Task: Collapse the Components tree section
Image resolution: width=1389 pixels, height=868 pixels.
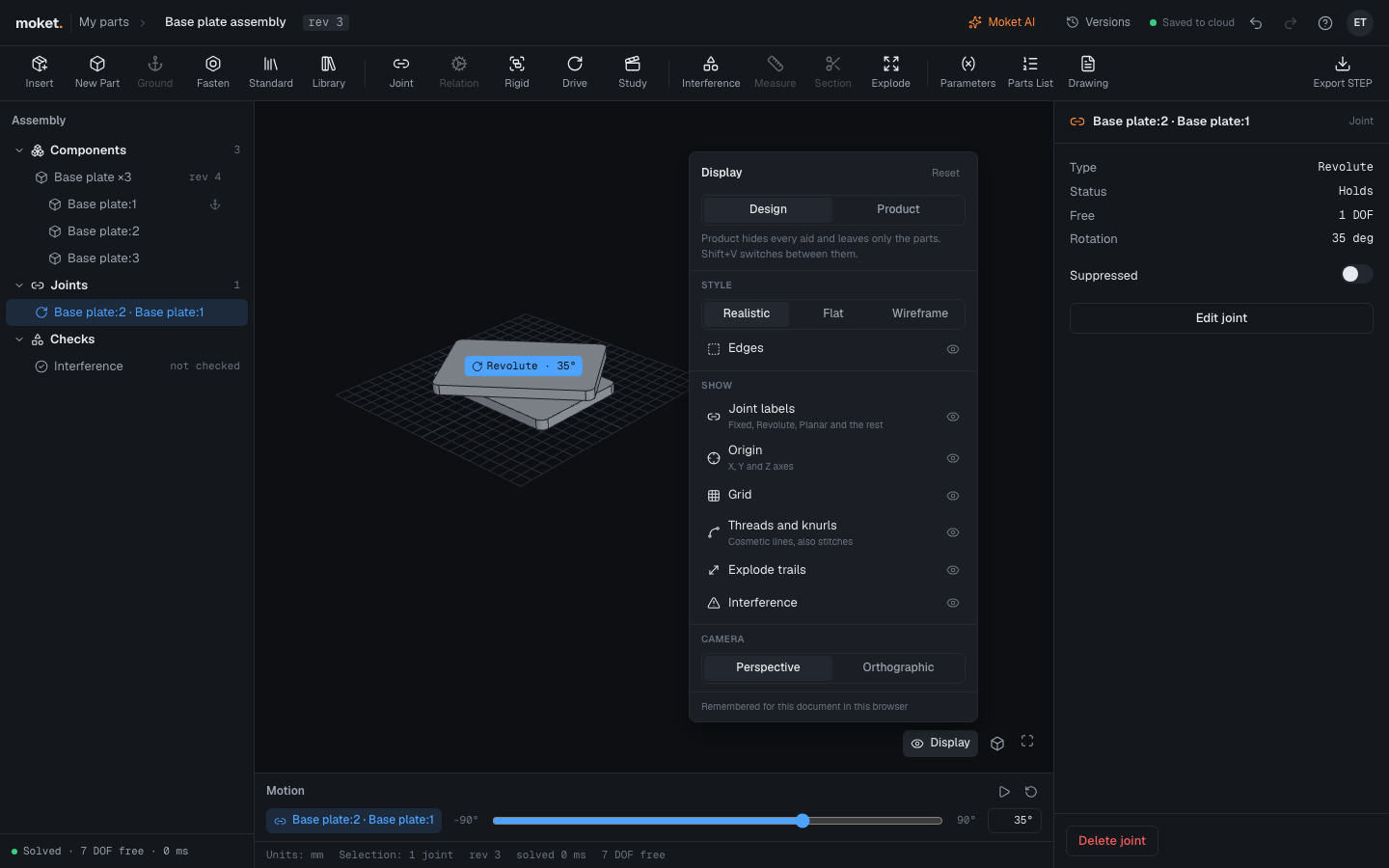Action: tap(19, 150)
